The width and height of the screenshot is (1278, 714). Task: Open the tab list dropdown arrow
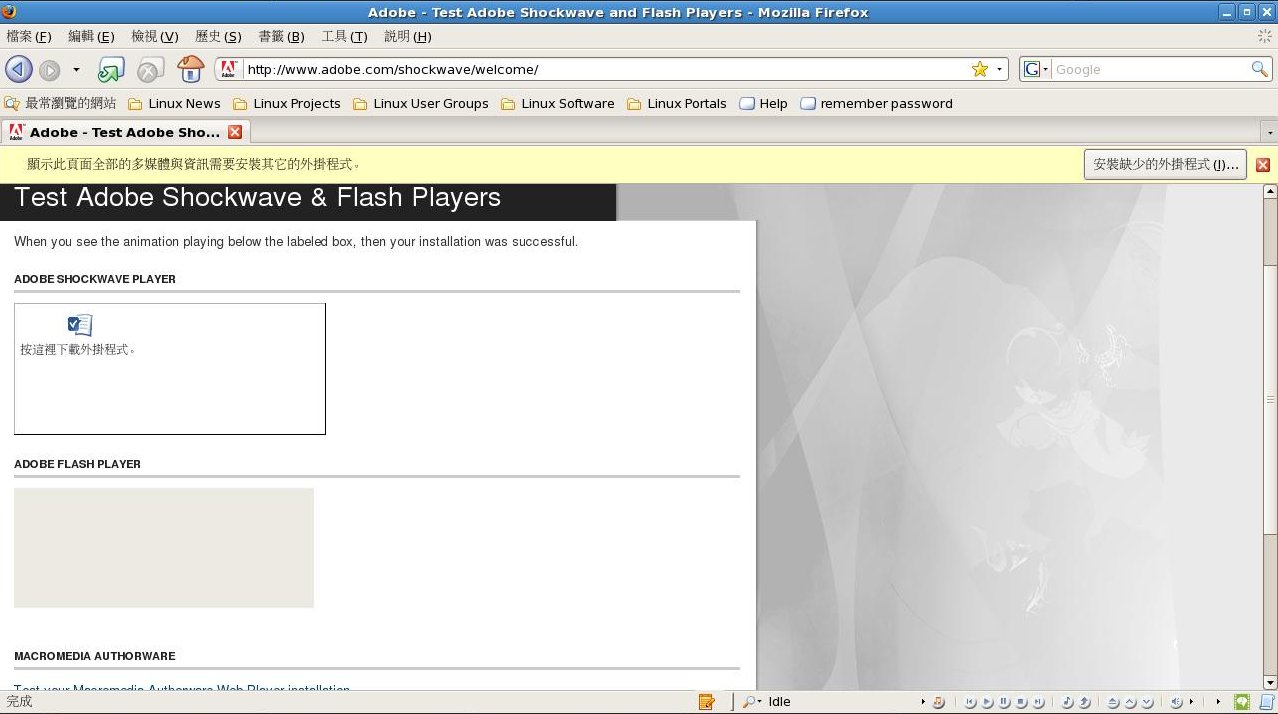1269,133
